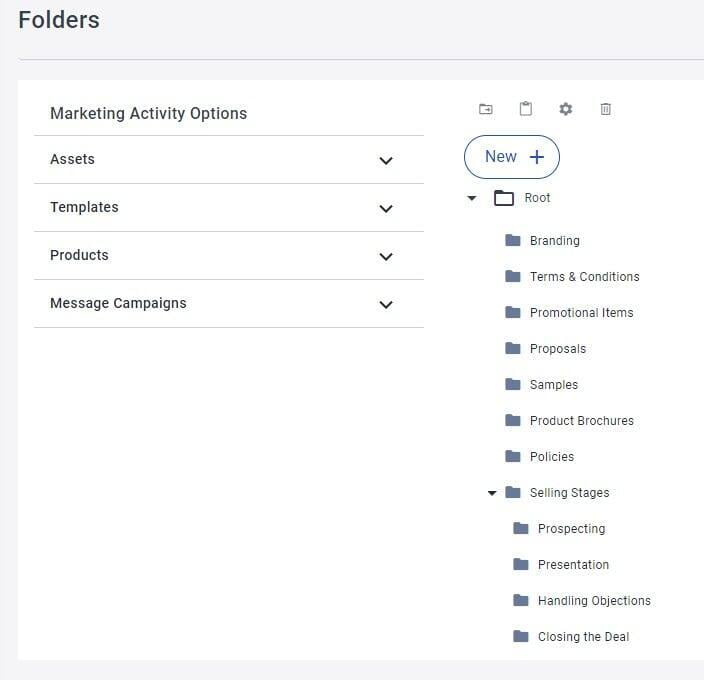Image resolution: width=704 pixels, height=680 pixels.
Task: Click the New button
Action: point(512,157)
